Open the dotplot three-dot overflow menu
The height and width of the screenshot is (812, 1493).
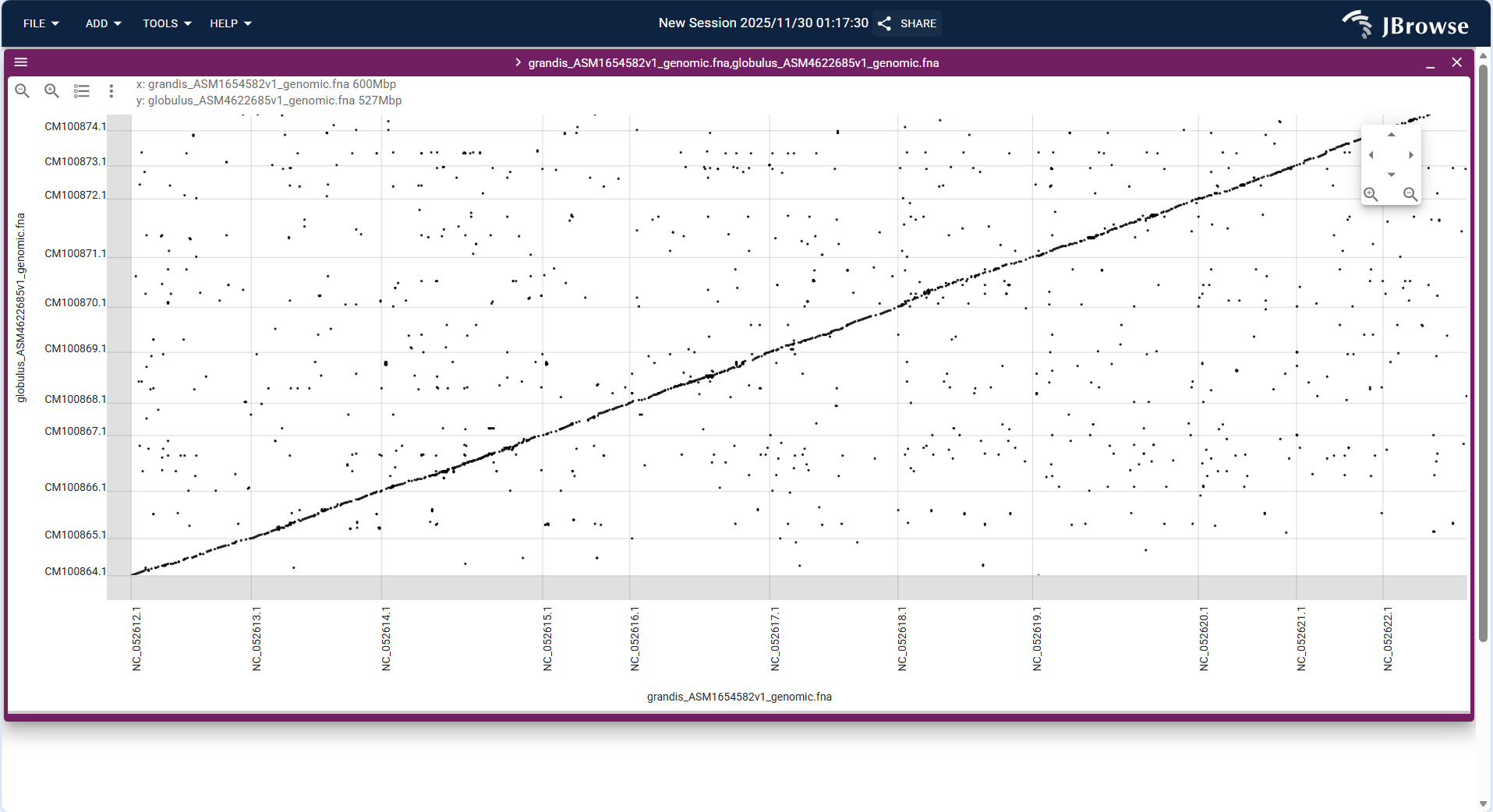tap(111, 90)
